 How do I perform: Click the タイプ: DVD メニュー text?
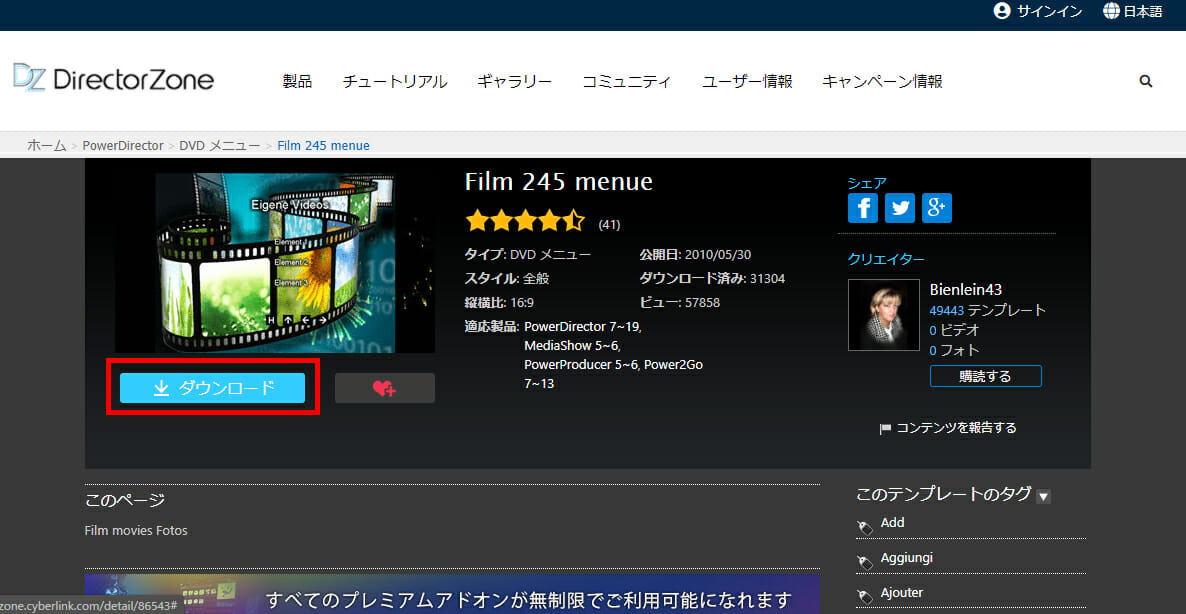point(527,255)
